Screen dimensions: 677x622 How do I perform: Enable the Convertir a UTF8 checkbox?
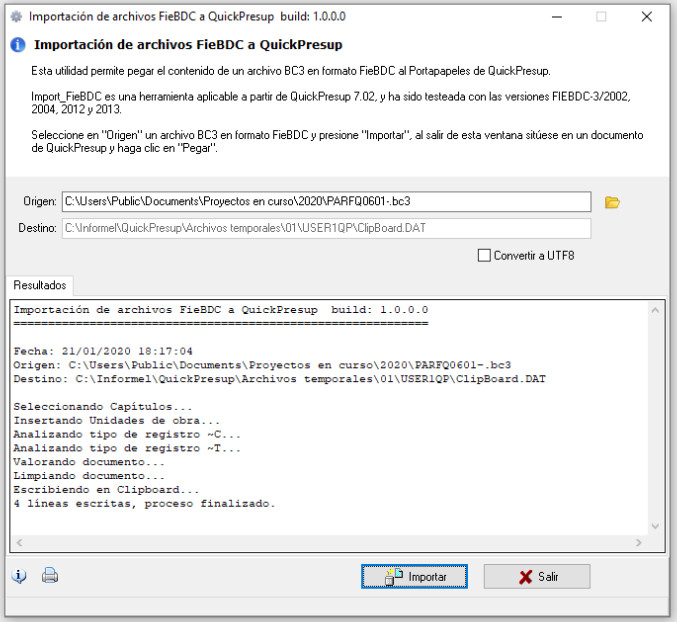[x=484, y=256]
